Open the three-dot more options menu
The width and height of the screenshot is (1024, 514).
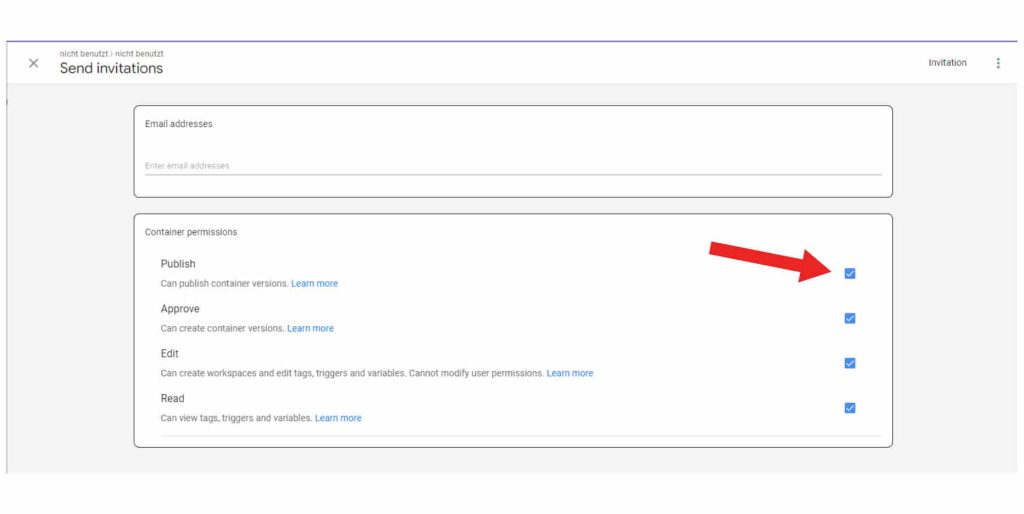(x=997, y=63)
